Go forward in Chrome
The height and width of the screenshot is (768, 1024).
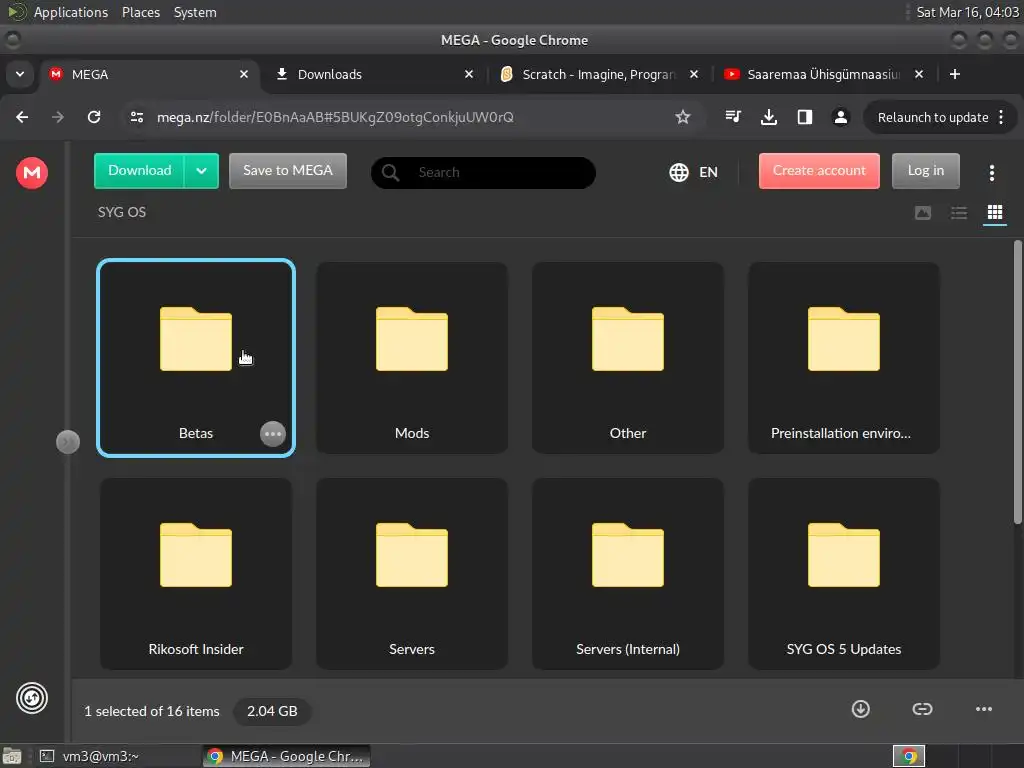coord(58,118)
